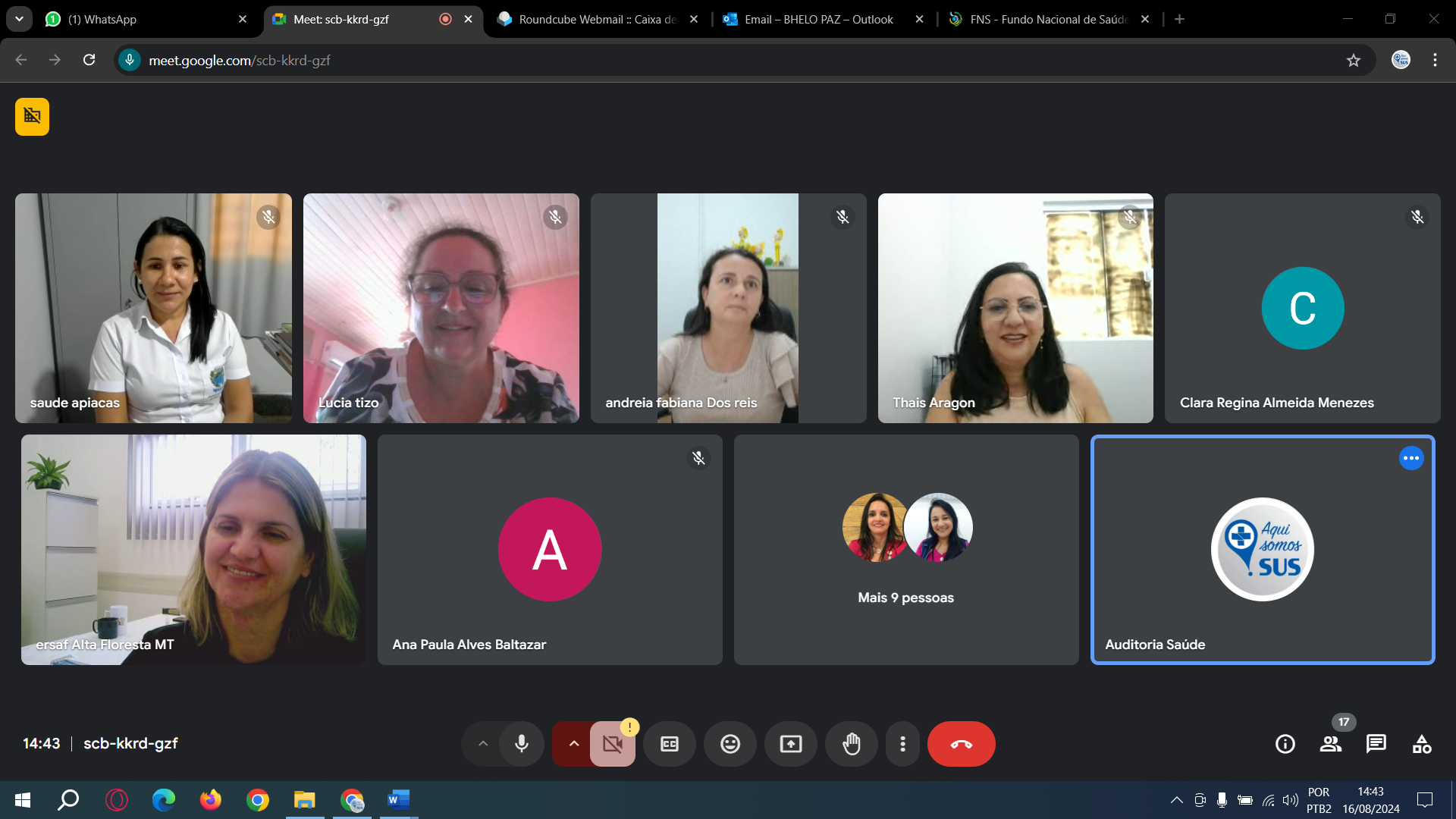Open Firefox from taskbar
1456x819 pixels.
pyautogui.click(x=211, y=800)
